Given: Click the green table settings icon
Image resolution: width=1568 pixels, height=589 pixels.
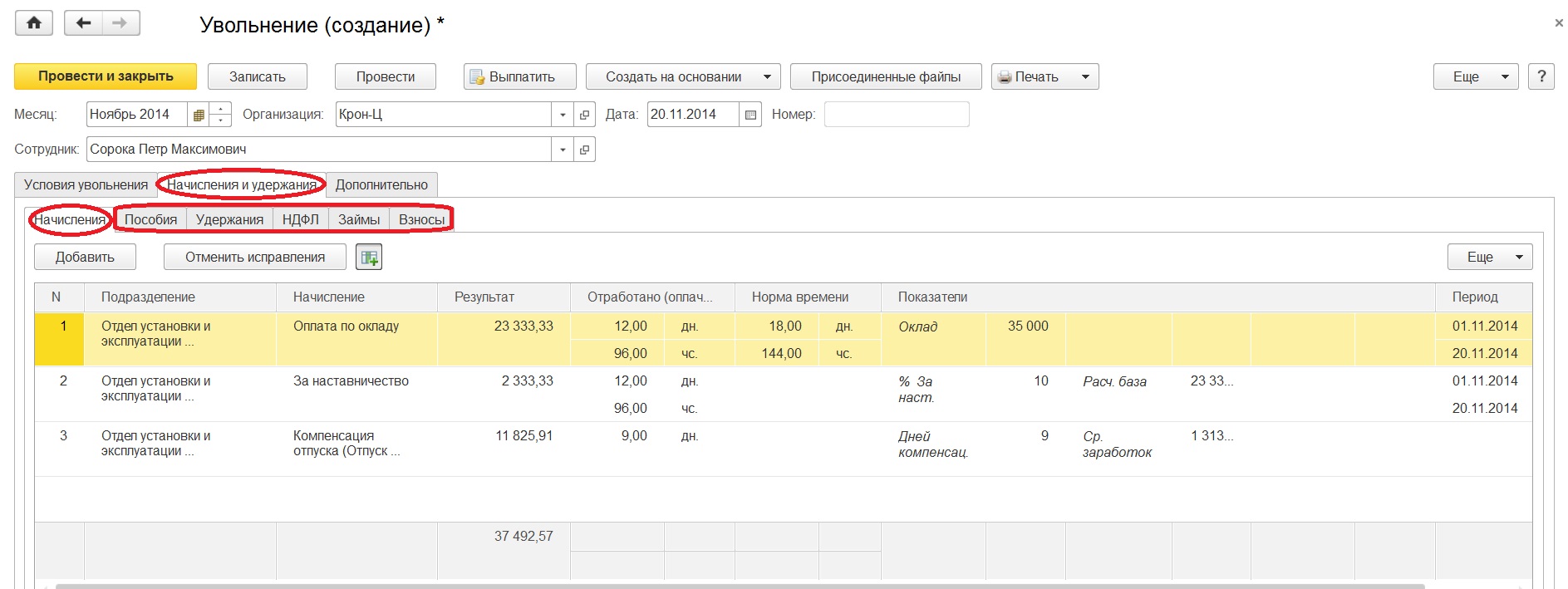Looking at the screenshot, I should (369, 258).
